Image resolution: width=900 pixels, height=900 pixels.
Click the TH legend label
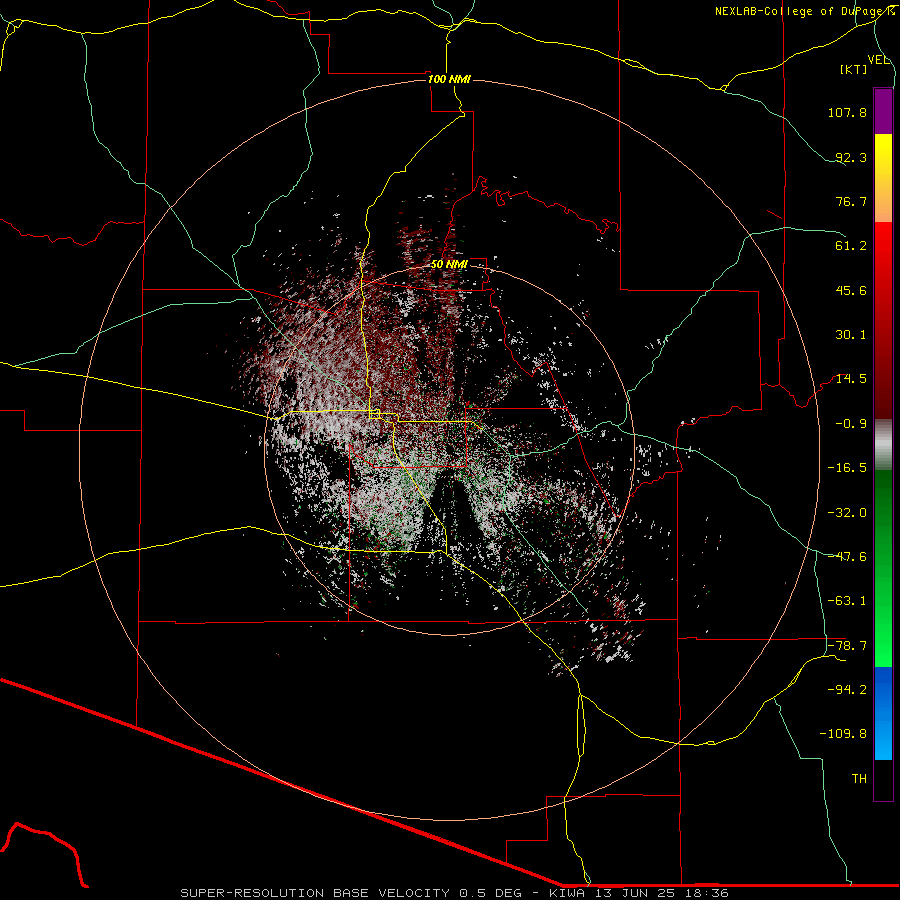click(x=859, y=779)
